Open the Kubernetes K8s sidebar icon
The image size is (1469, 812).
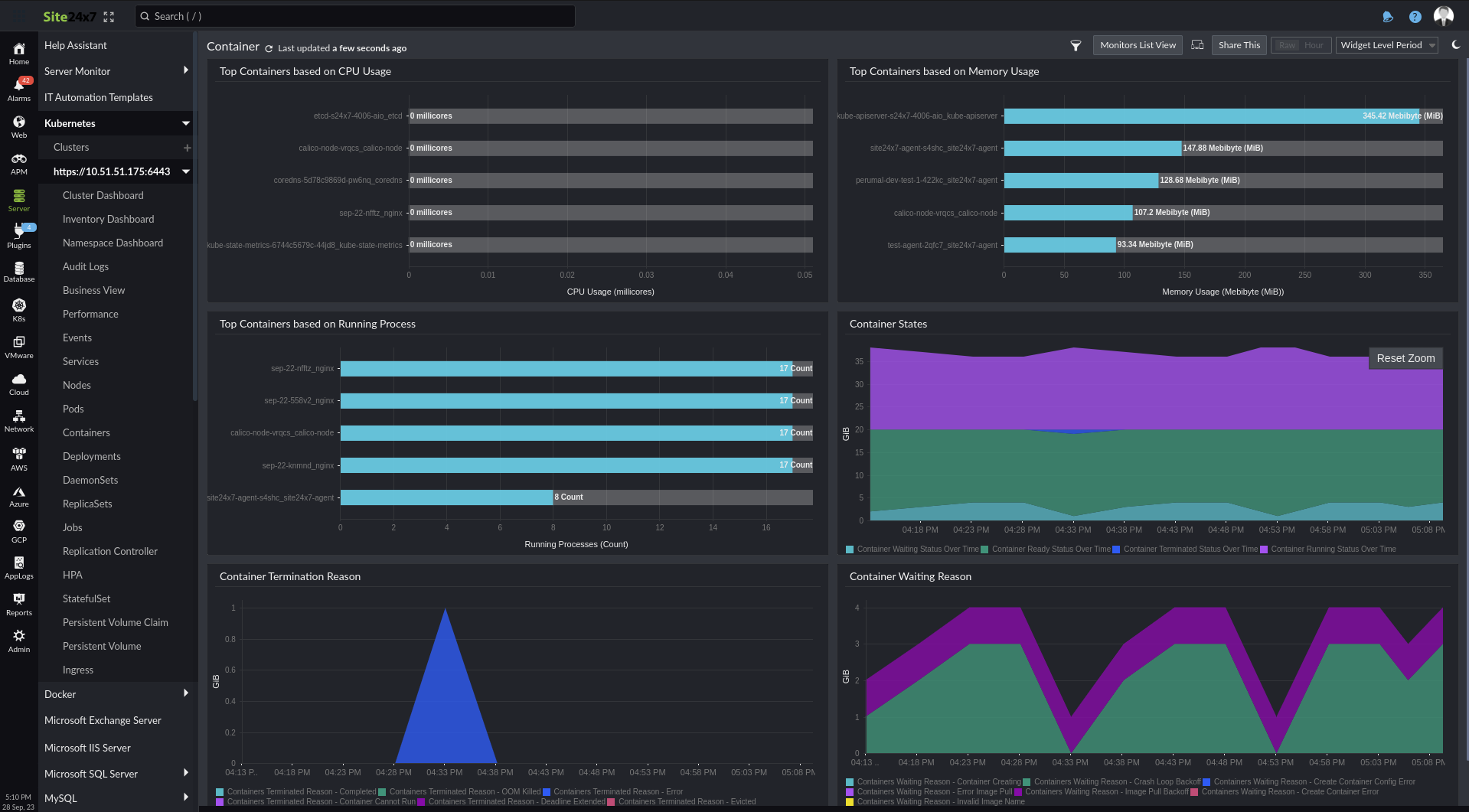[x=18, y=307]
